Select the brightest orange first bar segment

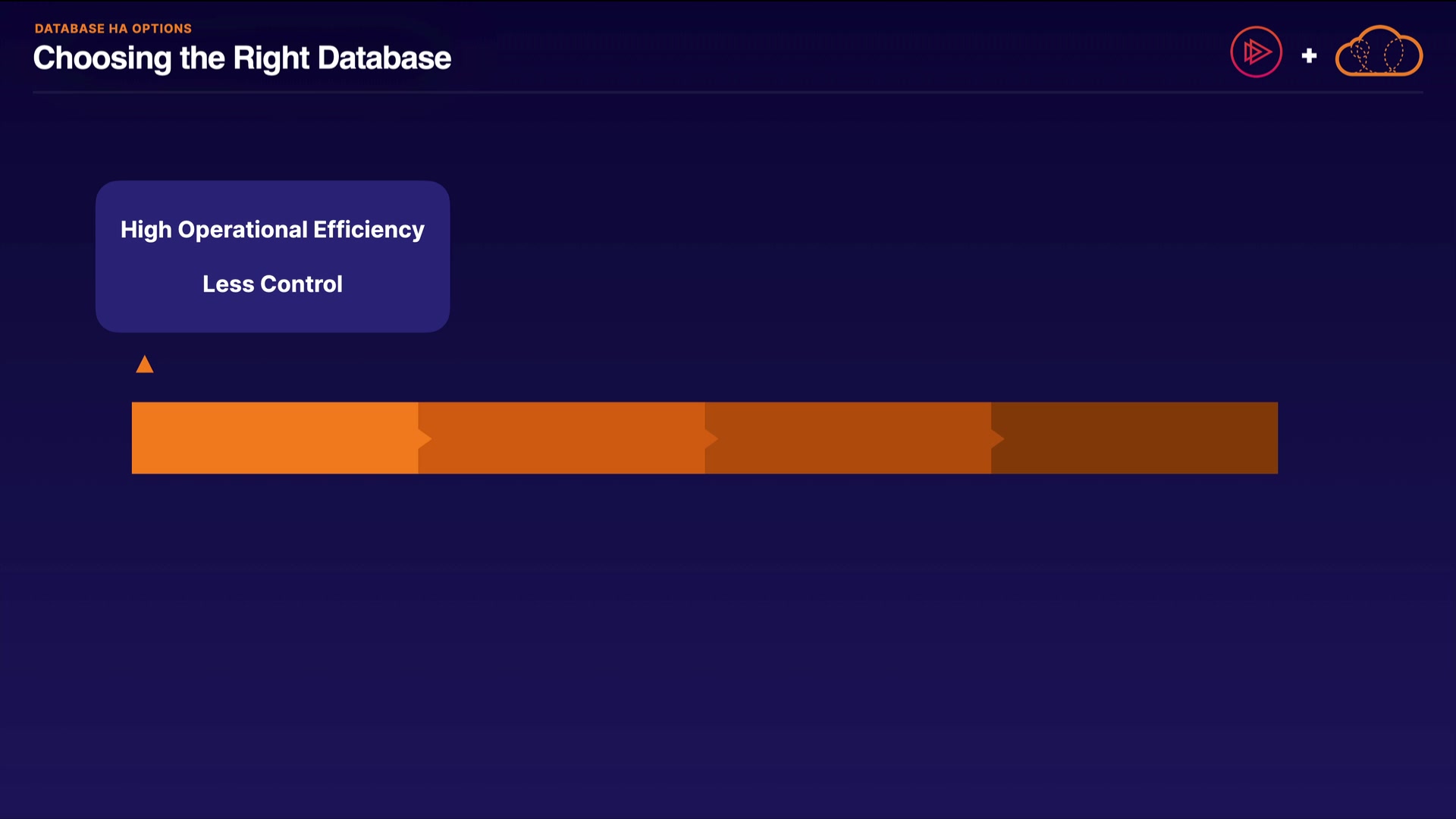click(x=275, y=438)
